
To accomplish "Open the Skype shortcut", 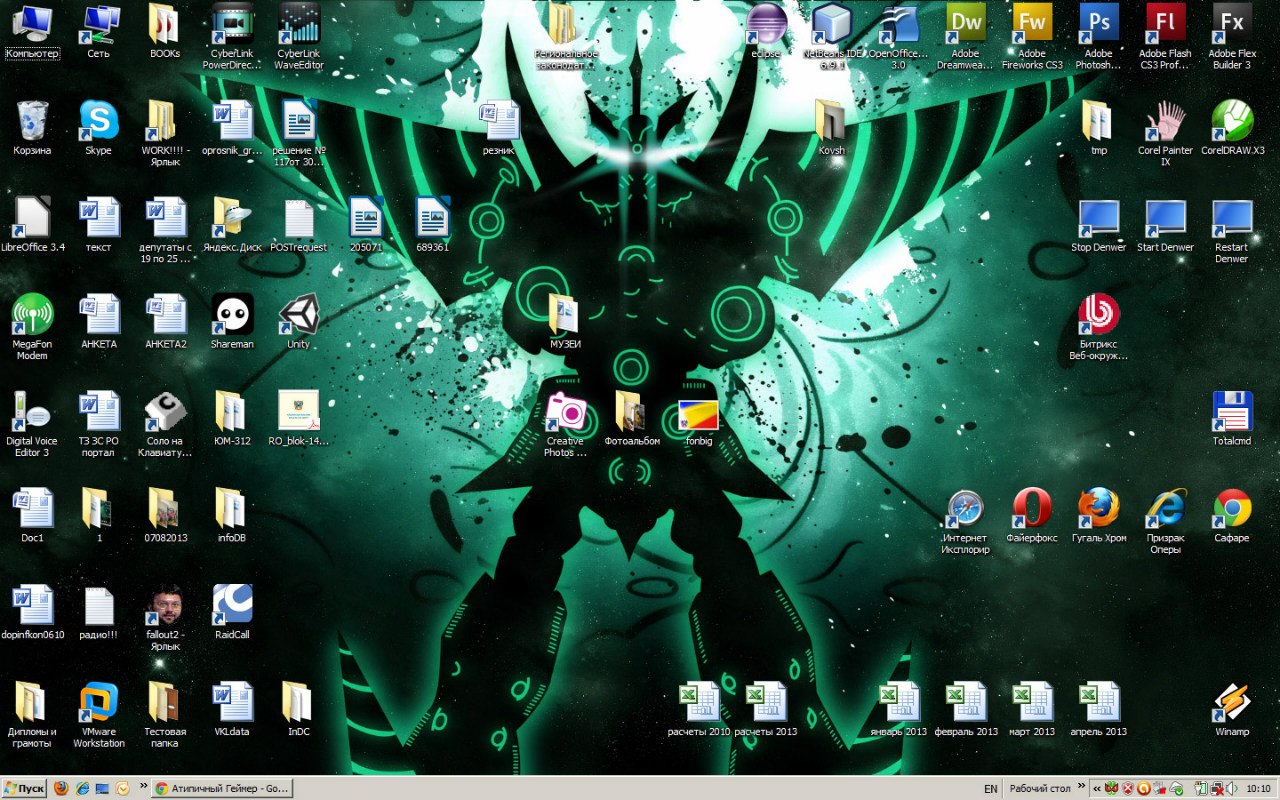I will coord(98,128).
